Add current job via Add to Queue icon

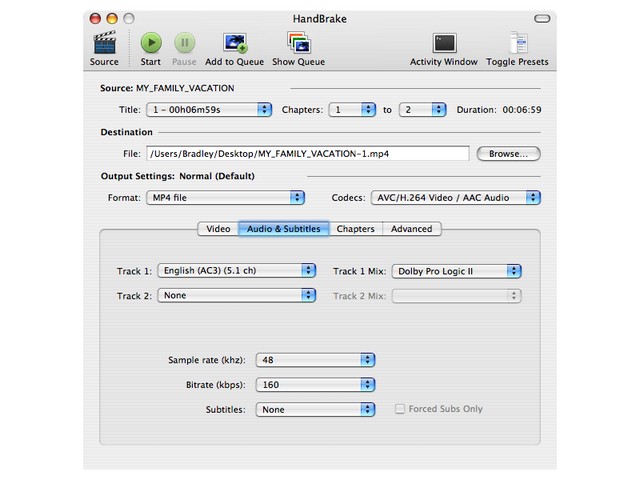coord(235,43)
